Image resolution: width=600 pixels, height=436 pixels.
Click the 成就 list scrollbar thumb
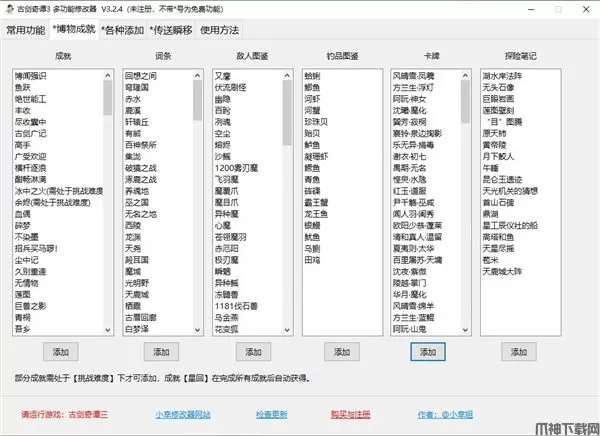(108, 98)
